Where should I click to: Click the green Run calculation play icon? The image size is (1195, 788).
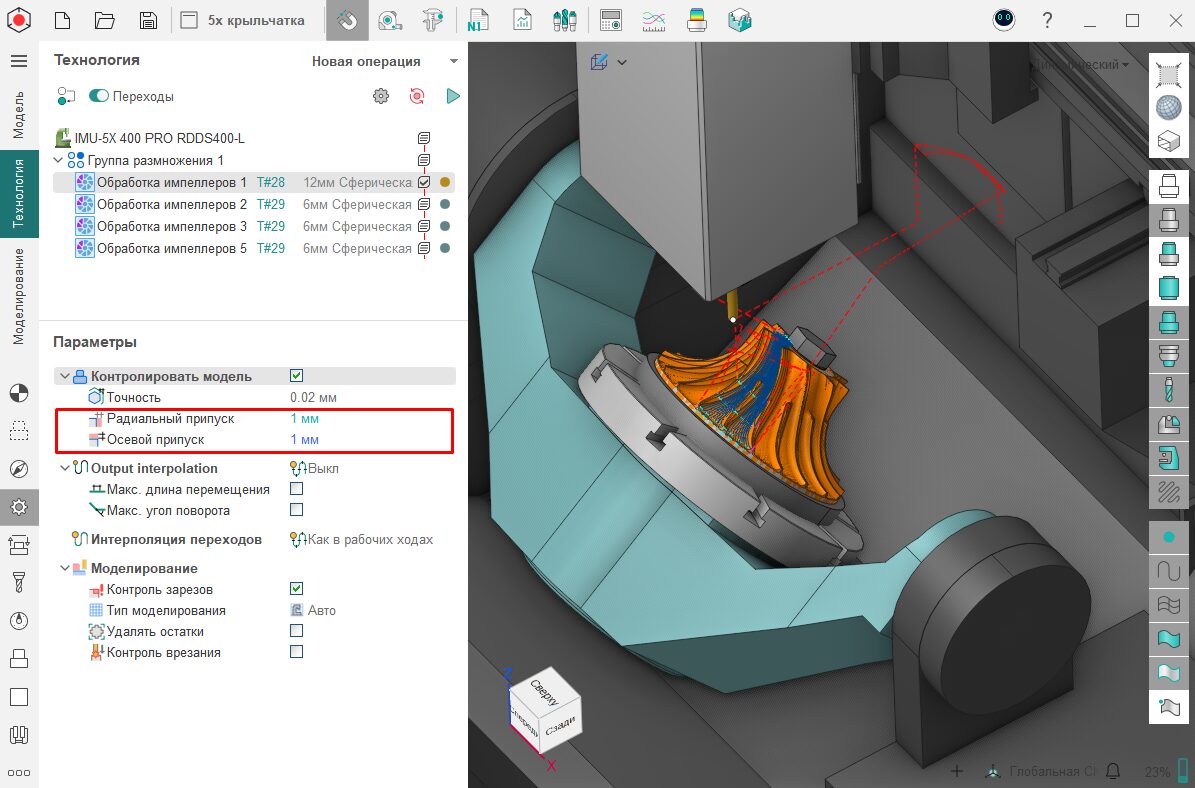453,96
